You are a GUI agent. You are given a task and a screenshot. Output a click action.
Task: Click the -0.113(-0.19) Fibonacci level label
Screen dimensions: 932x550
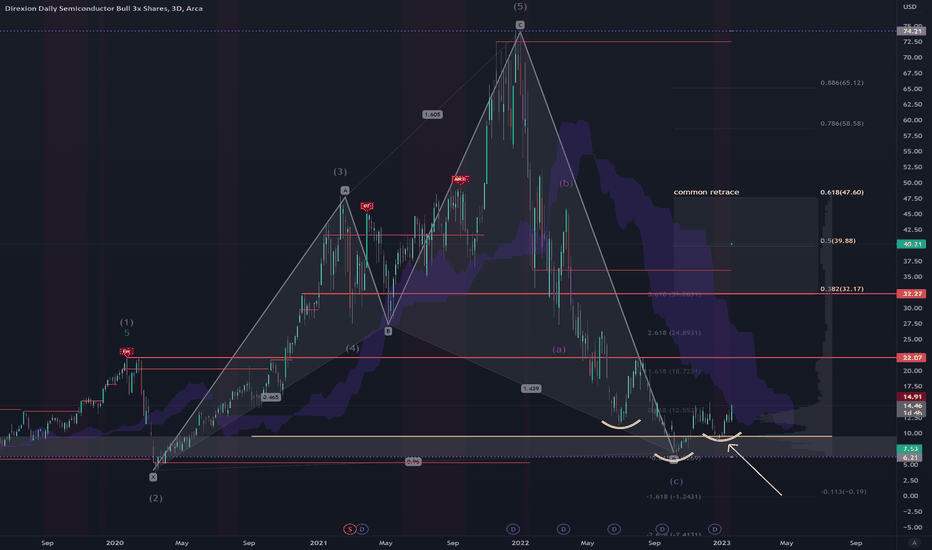[x=843, y=492]
